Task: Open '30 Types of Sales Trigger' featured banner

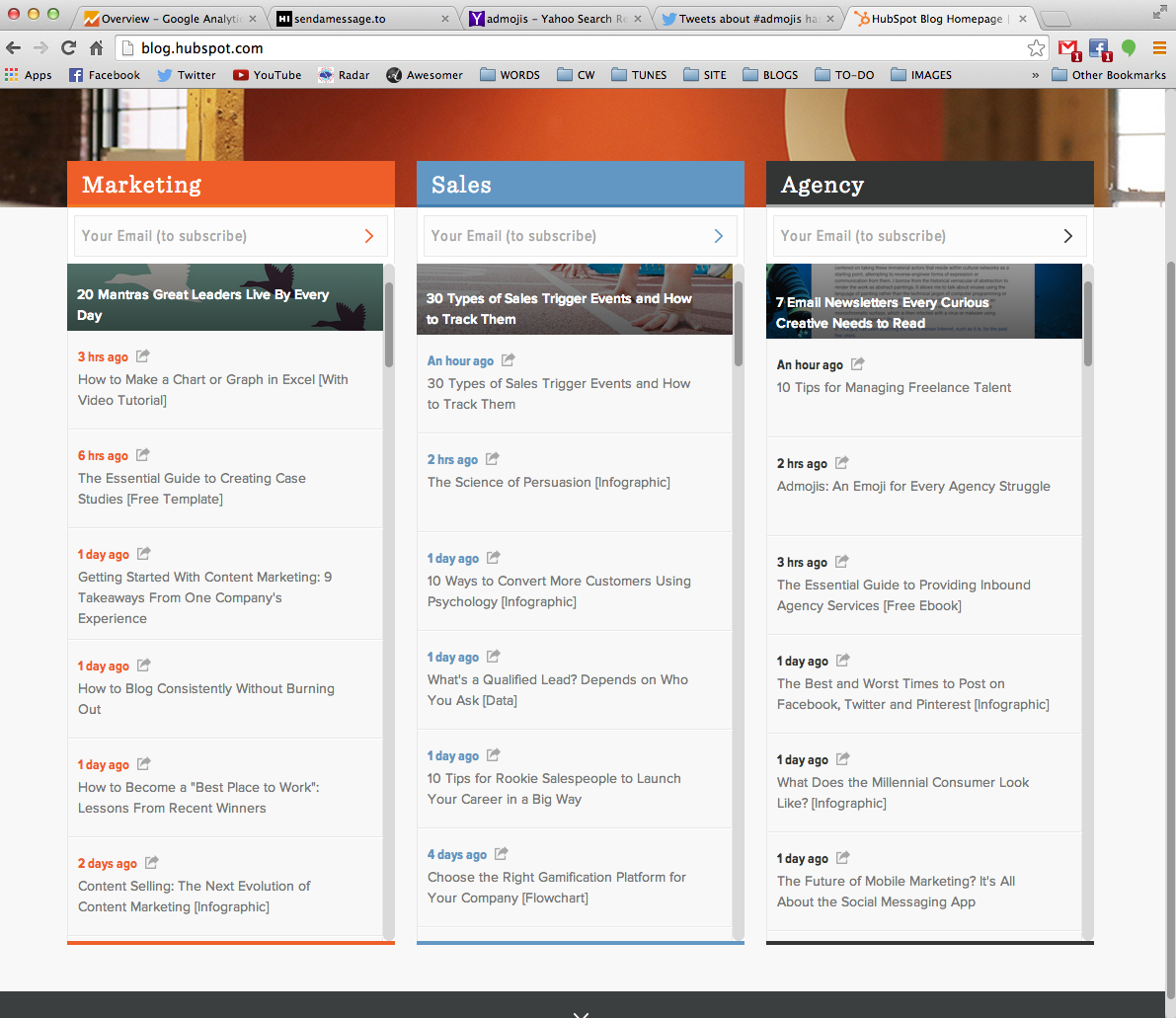Action: click(575, 298)
